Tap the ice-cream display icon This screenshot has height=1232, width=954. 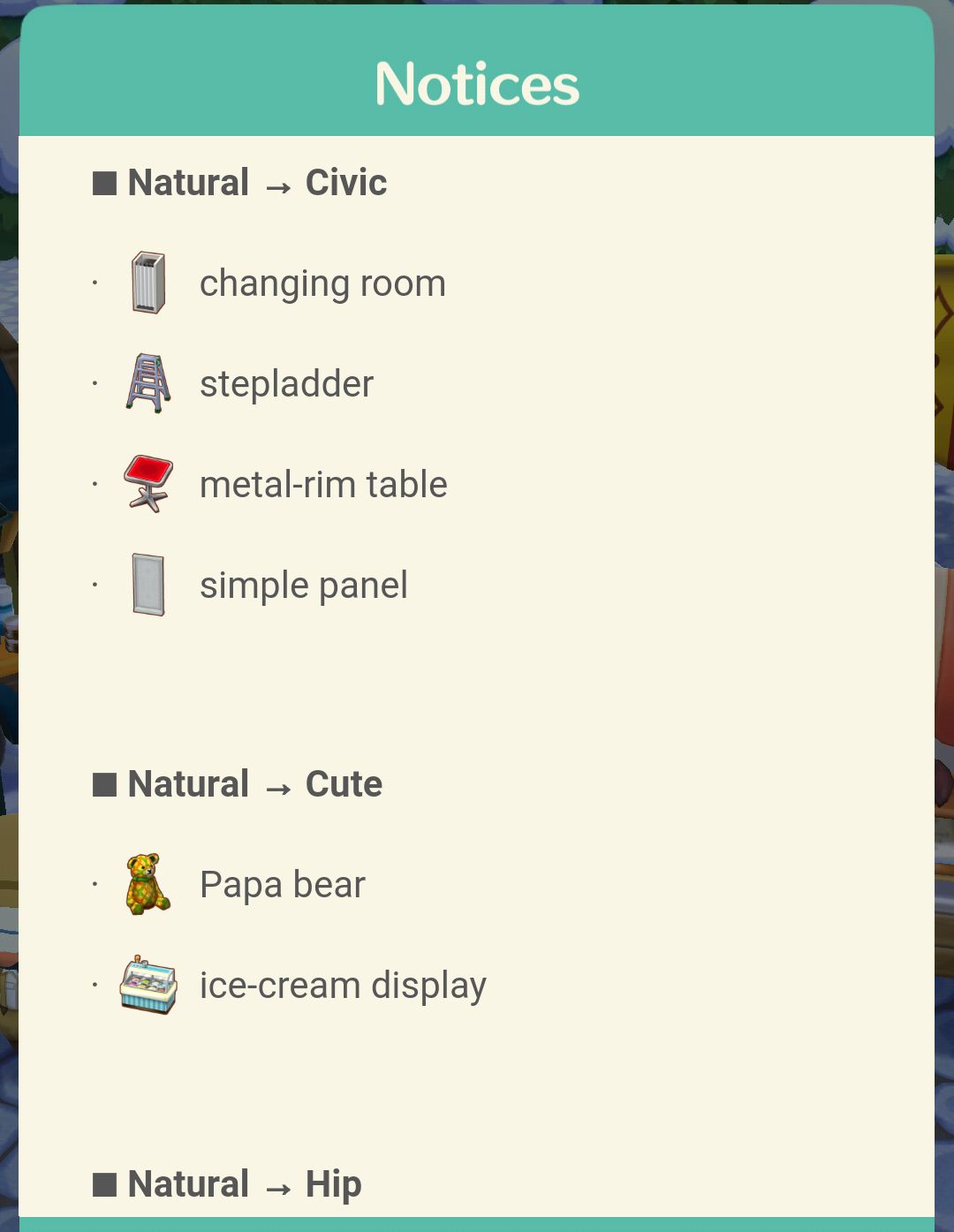pos(148,985)
